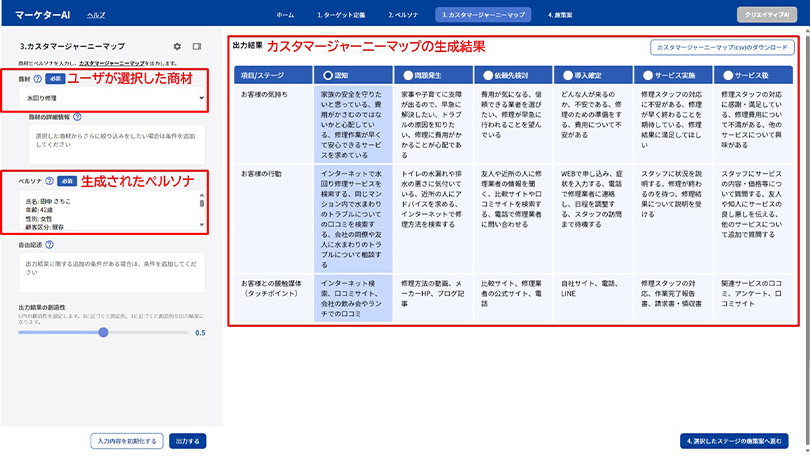The width and height of the screenshot is (810, 456).
Task: Click help icon beside 商材 label
Action: [37, 78]
